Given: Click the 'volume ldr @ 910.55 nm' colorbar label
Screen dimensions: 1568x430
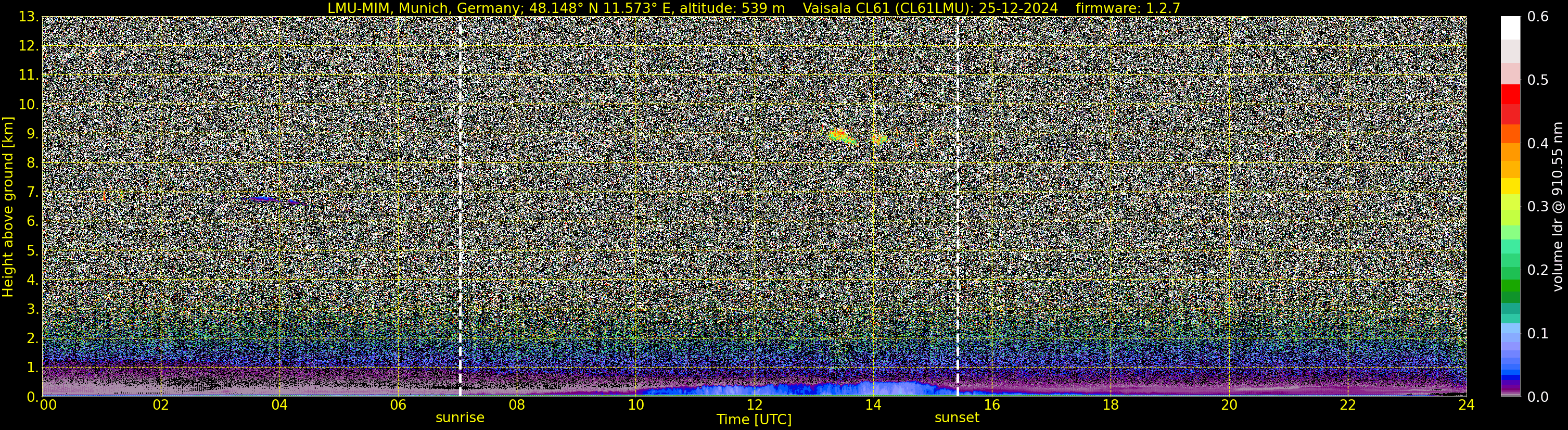Looking at the screenshot, I should [1557, 207].
